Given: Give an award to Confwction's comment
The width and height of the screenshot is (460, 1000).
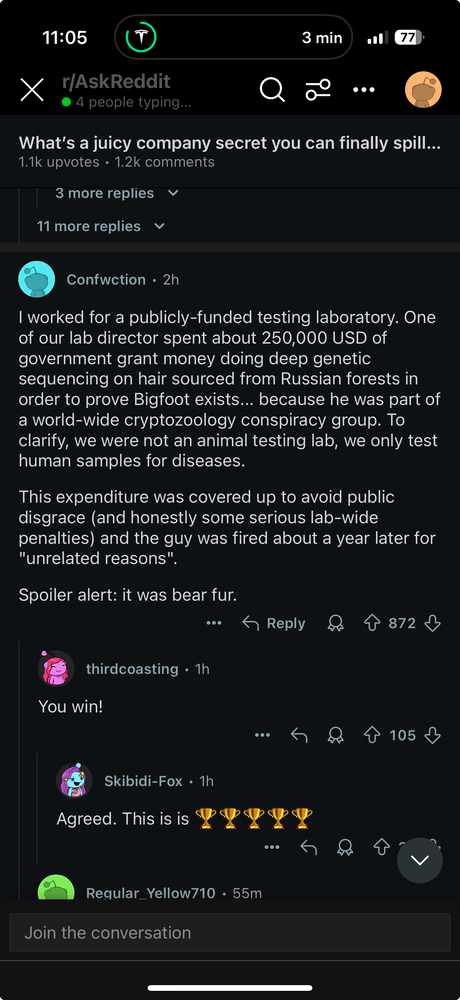Looking at the screenshot, I should pyautogui.click(x=335, y=623).
